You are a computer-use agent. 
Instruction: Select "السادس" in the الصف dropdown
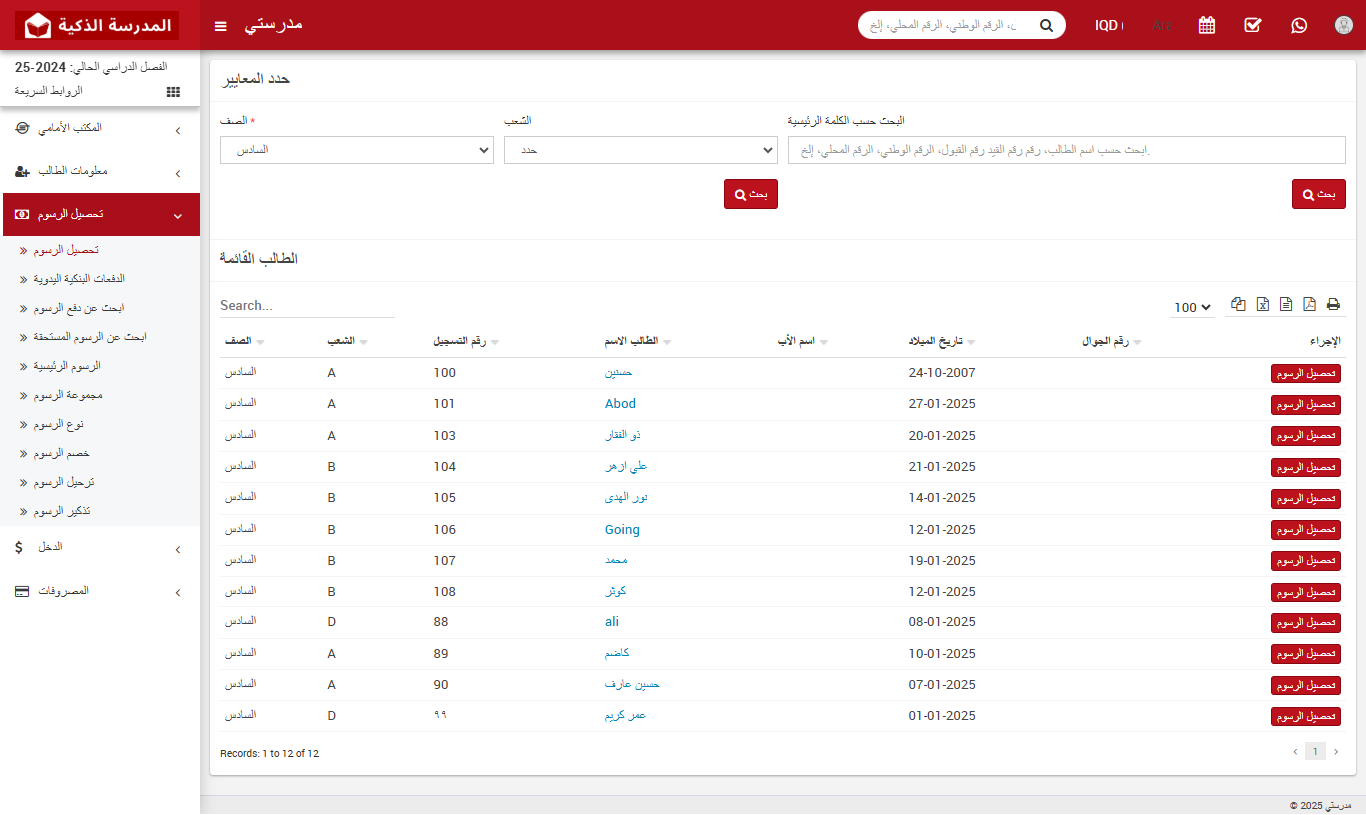(x=357, y=150)
